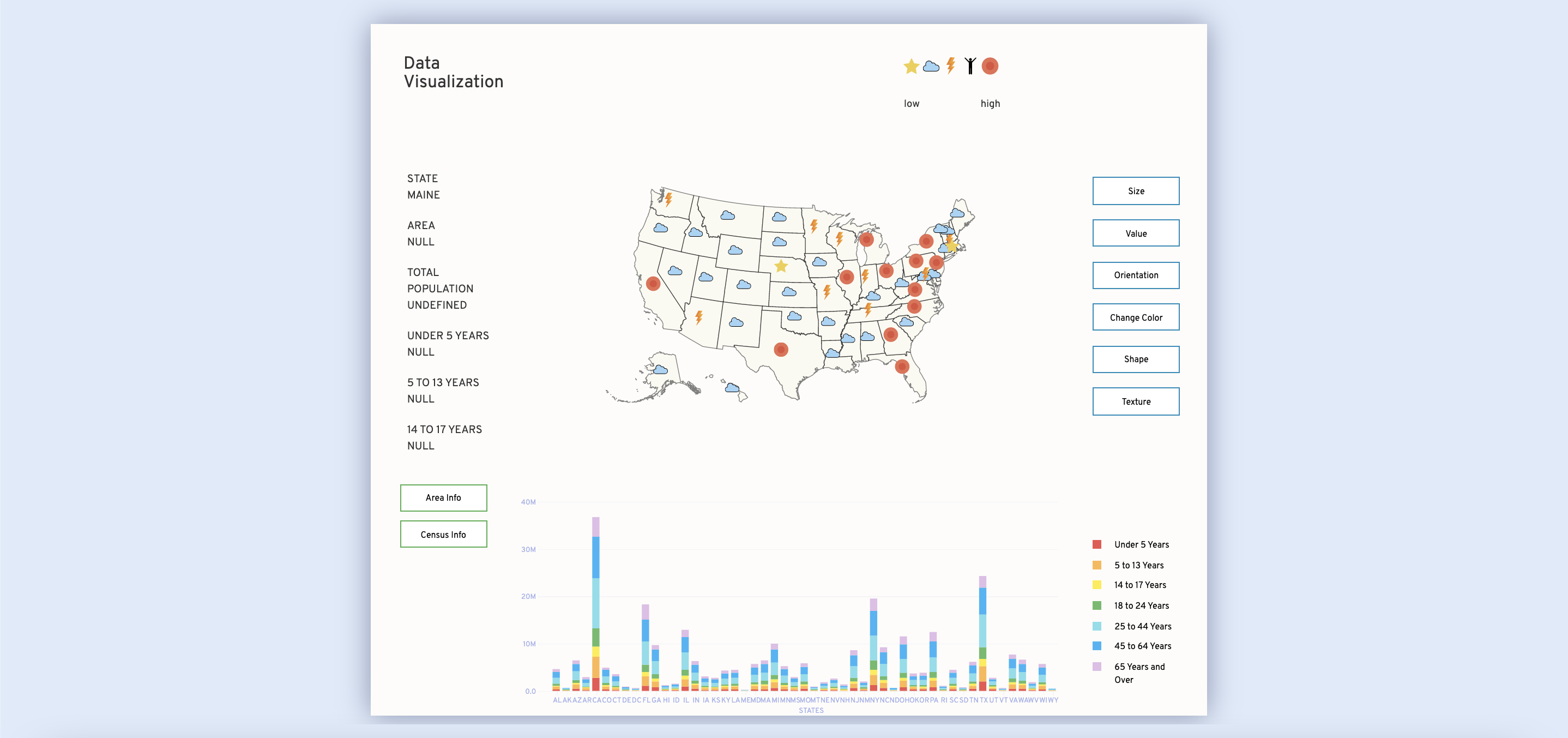The height and width of the screenshot is (738, 1568).
Task: Click the NY bar in chart
Action: [x=873, y=645]
